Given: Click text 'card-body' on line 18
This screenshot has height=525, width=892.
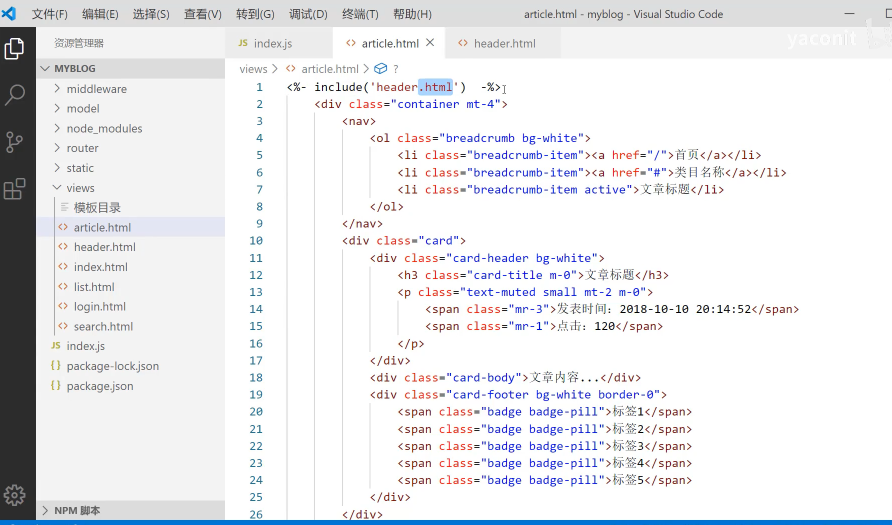Looking at the screenshot, I should pos(484,377).
